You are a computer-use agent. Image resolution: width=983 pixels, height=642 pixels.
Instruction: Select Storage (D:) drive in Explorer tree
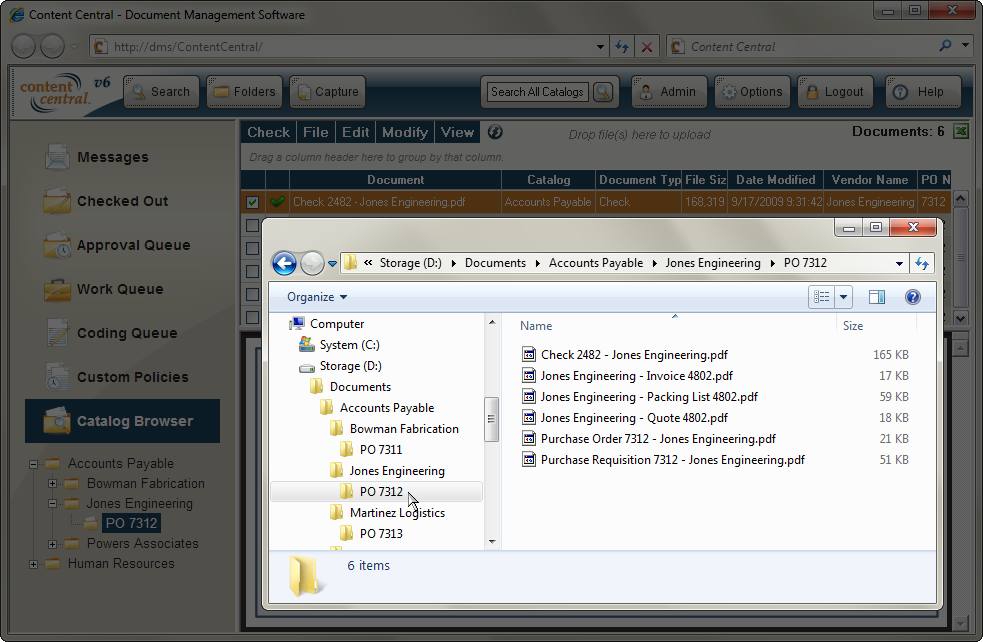(340, 366)
